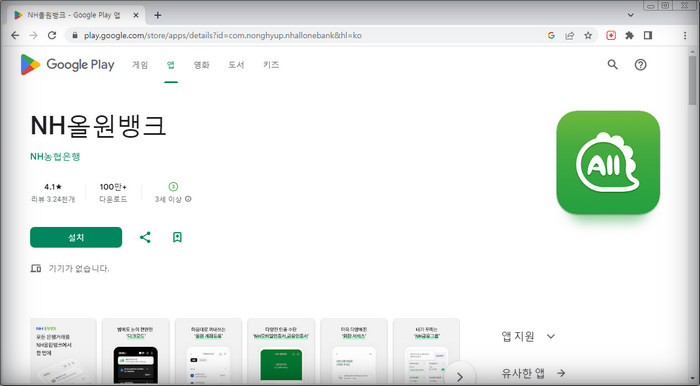Add app to wishlist bookmark icon
Screen dimensions: 700x386
(x=177, y=237)
